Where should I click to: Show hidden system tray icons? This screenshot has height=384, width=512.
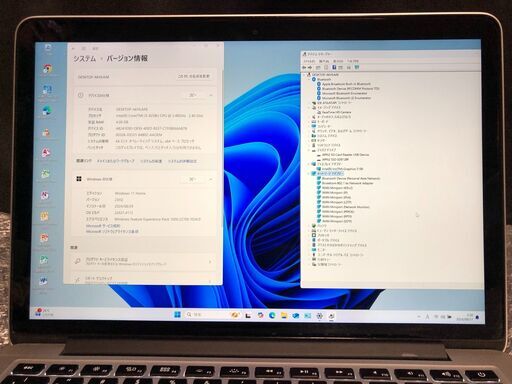[x=419, y=317]
